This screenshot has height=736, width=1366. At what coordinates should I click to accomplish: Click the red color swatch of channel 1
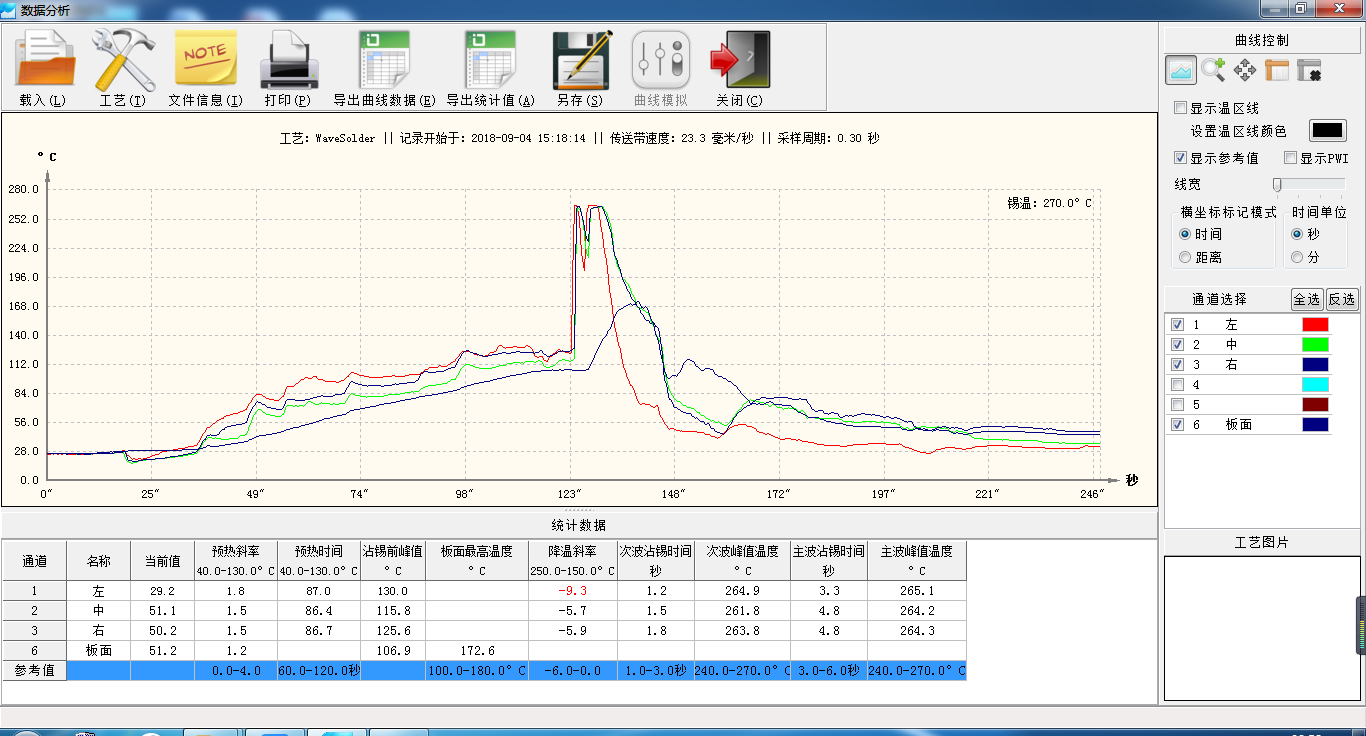1315,324
